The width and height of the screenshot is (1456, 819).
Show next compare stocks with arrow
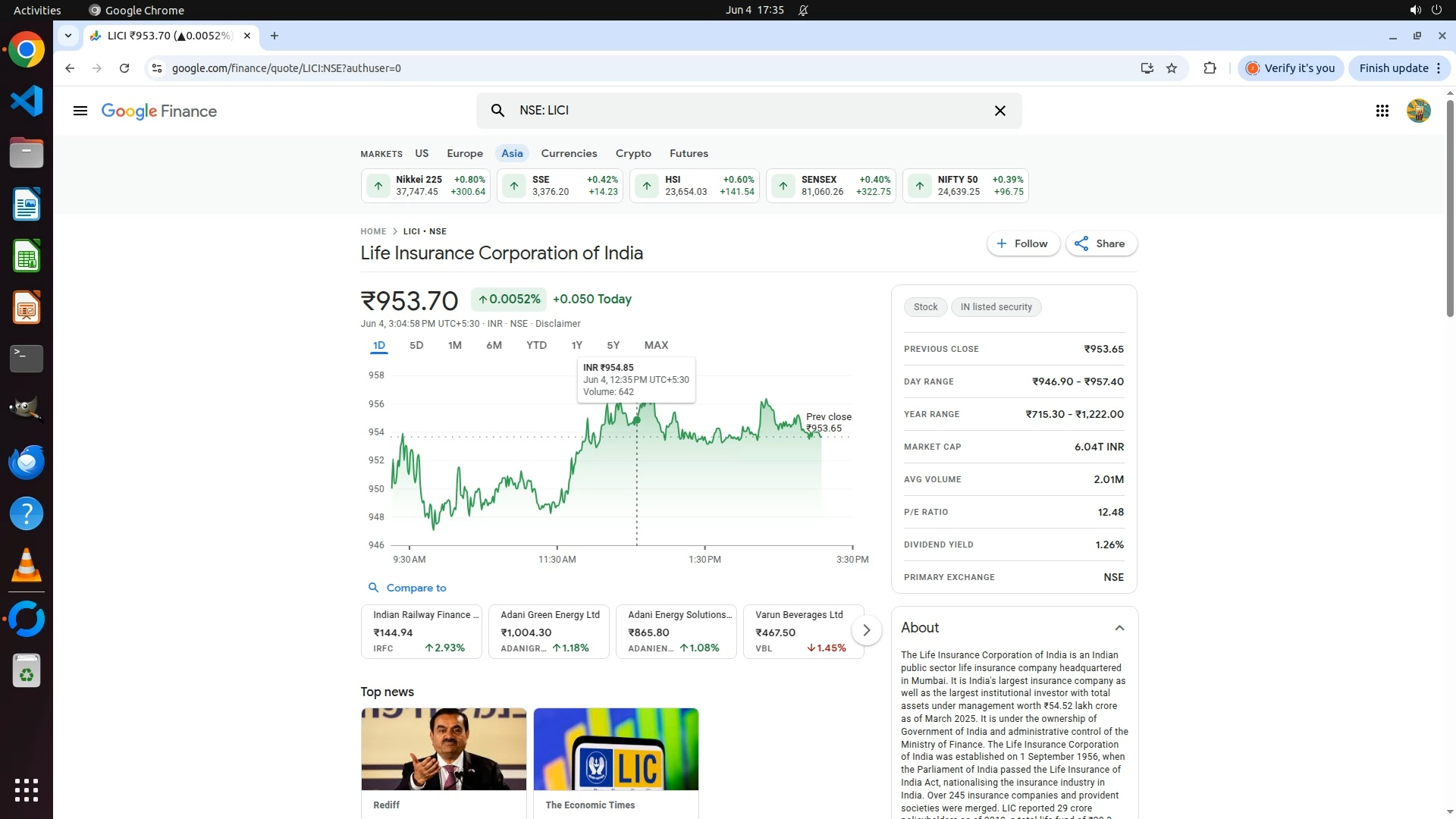pyautogui.click(x=866, y=630)
